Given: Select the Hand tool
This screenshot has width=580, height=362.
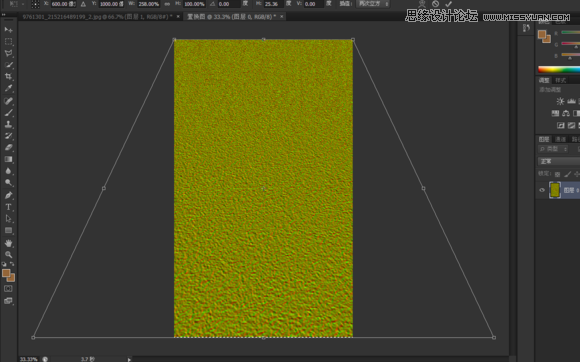Looking at the screenshot, I should click(9, 243).
